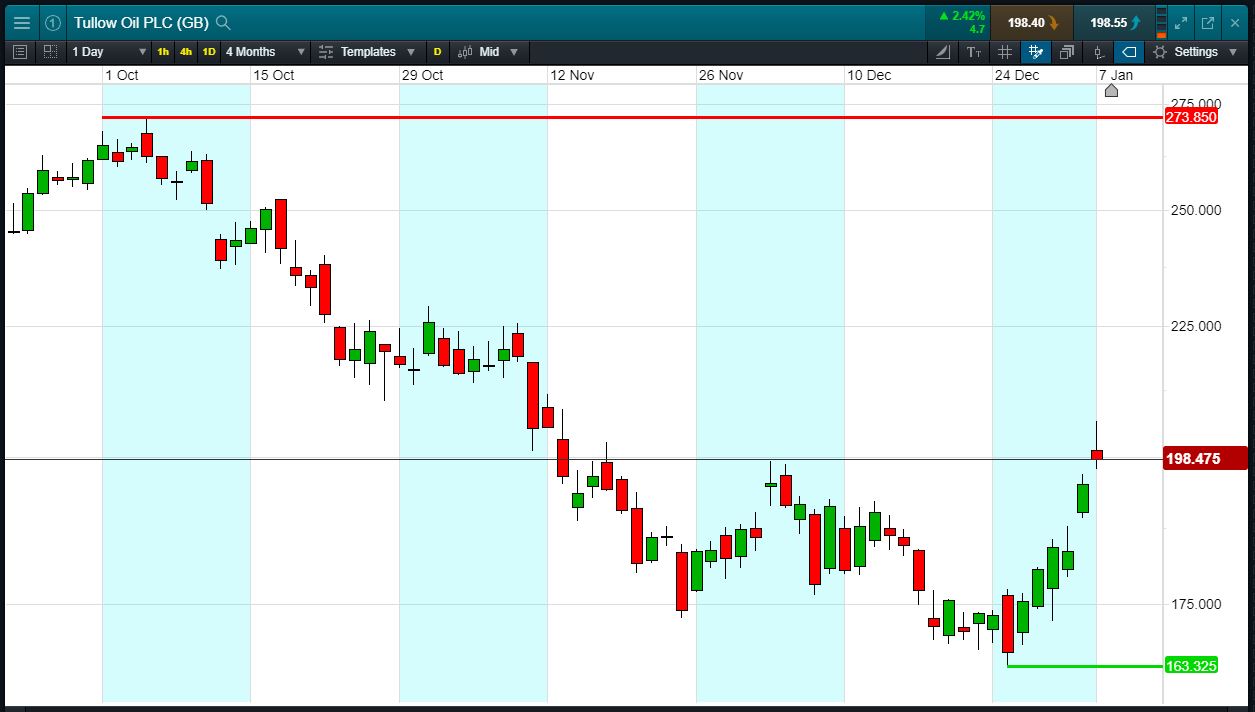Click the sliders icon beside Templates

[326, 52]
